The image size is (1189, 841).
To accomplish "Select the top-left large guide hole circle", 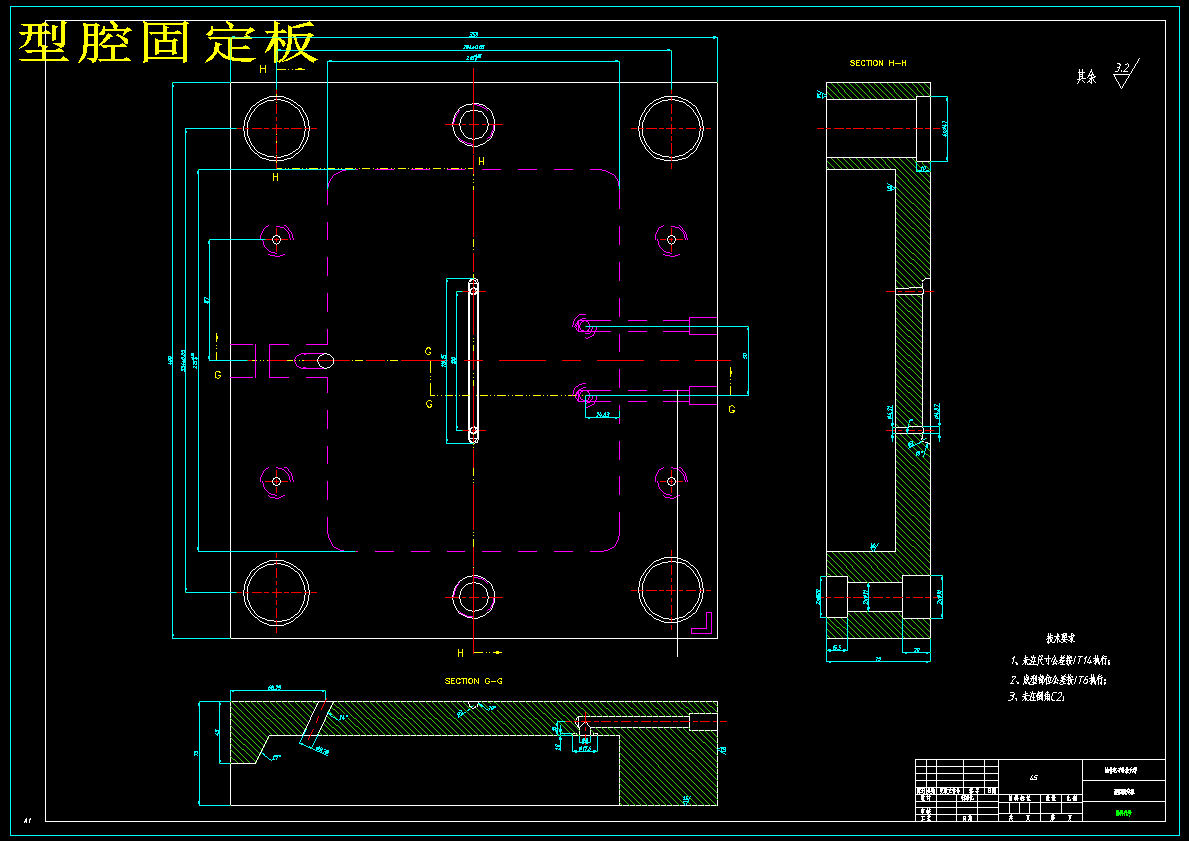I will 276,128.
